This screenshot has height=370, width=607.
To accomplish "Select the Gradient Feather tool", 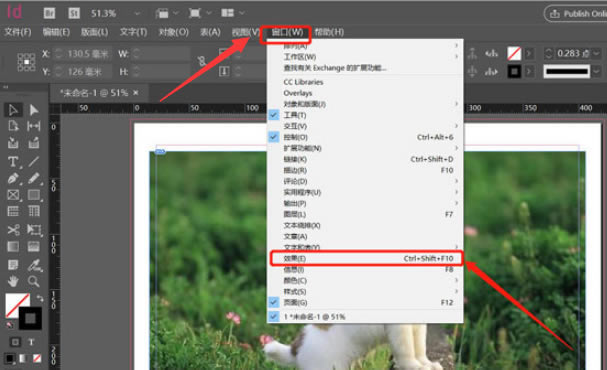I will [34, 247].
